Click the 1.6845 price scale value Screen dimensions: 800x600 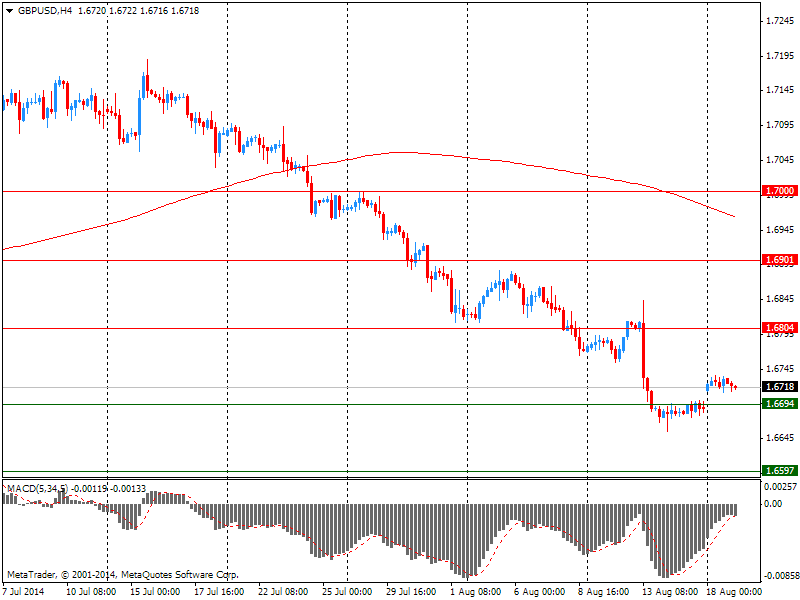click(781, 299)
